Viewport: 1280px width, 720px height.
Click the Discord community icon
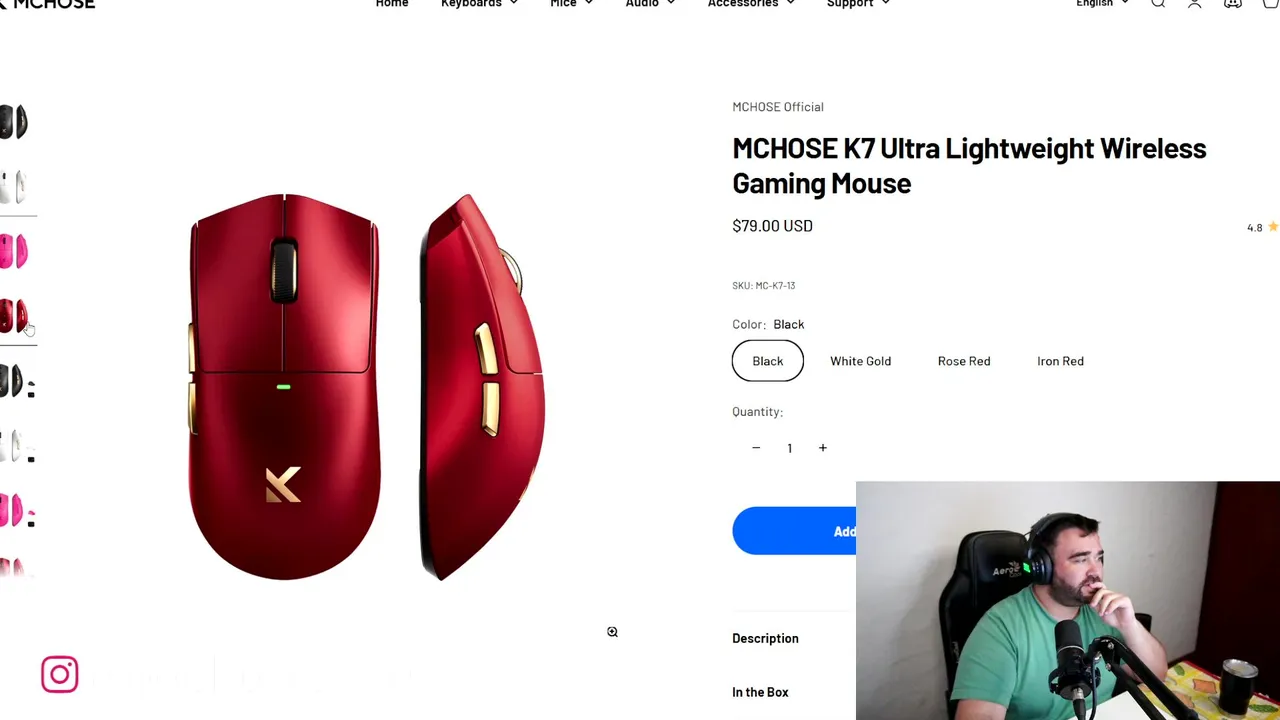(1233, 3)
